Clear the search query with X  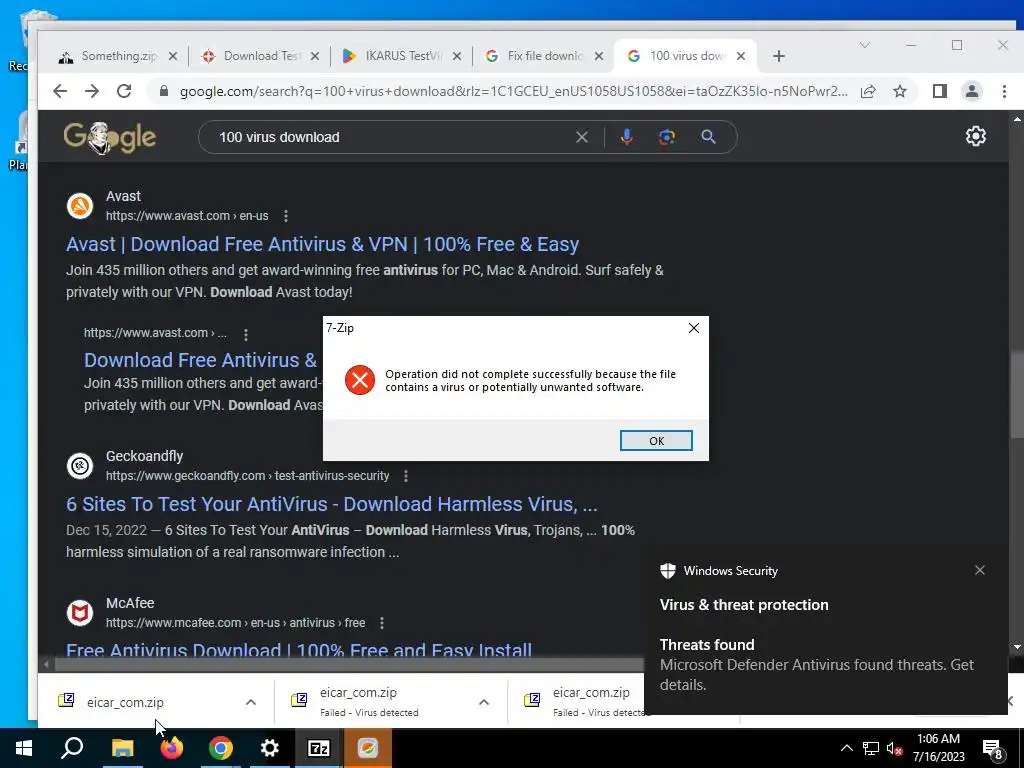pos(581,137)
